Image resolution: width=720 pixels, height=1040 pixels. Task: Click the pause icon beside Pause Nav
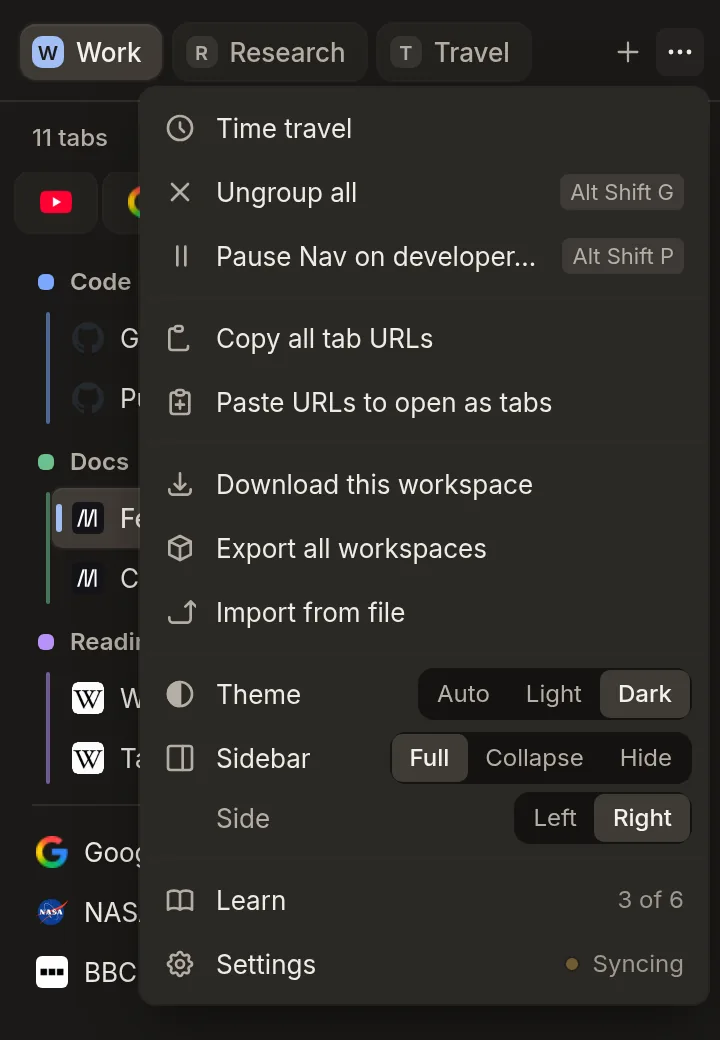[x=180, y=256]
